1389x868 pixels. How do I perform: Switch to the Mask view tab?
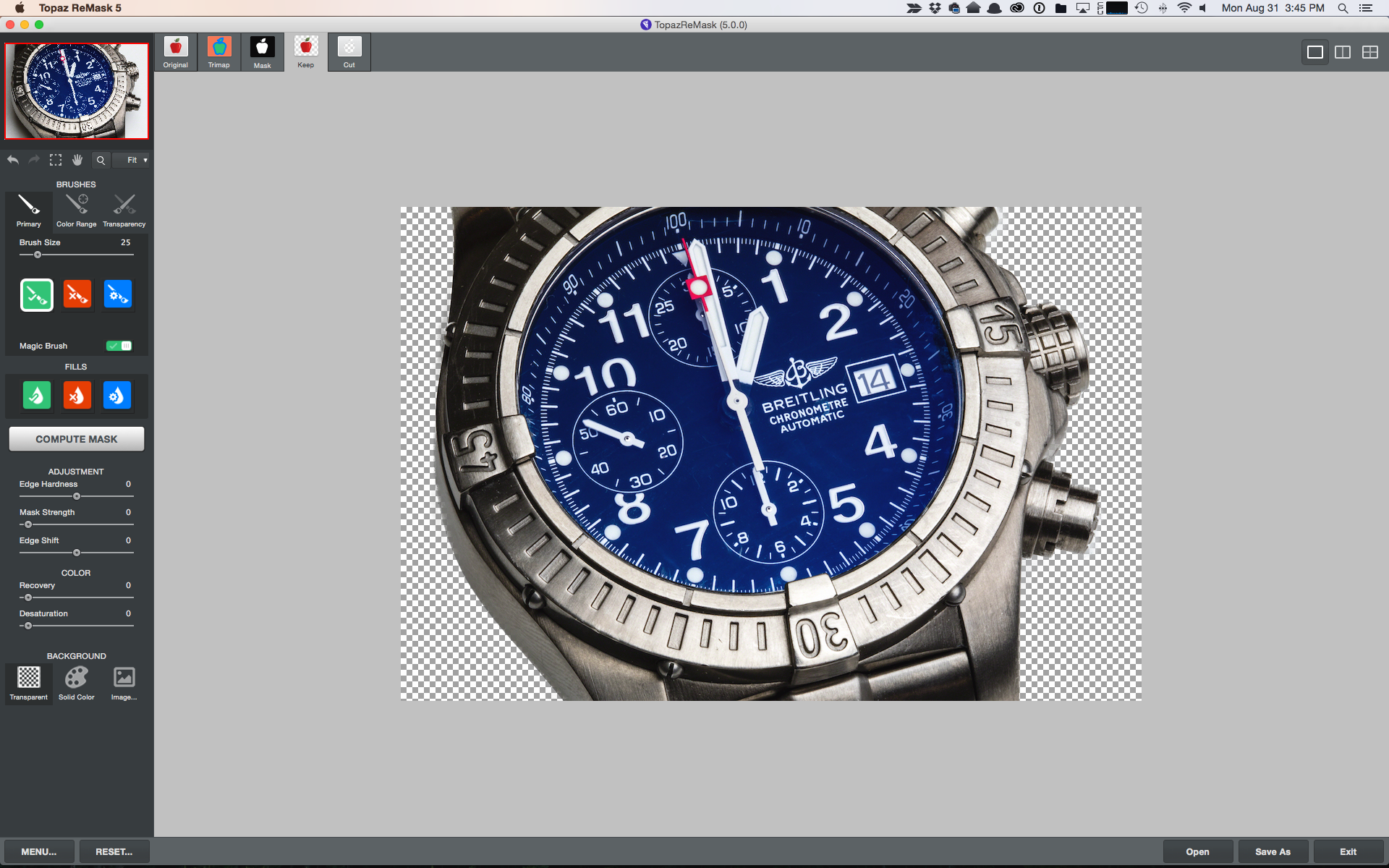[262, 52]
